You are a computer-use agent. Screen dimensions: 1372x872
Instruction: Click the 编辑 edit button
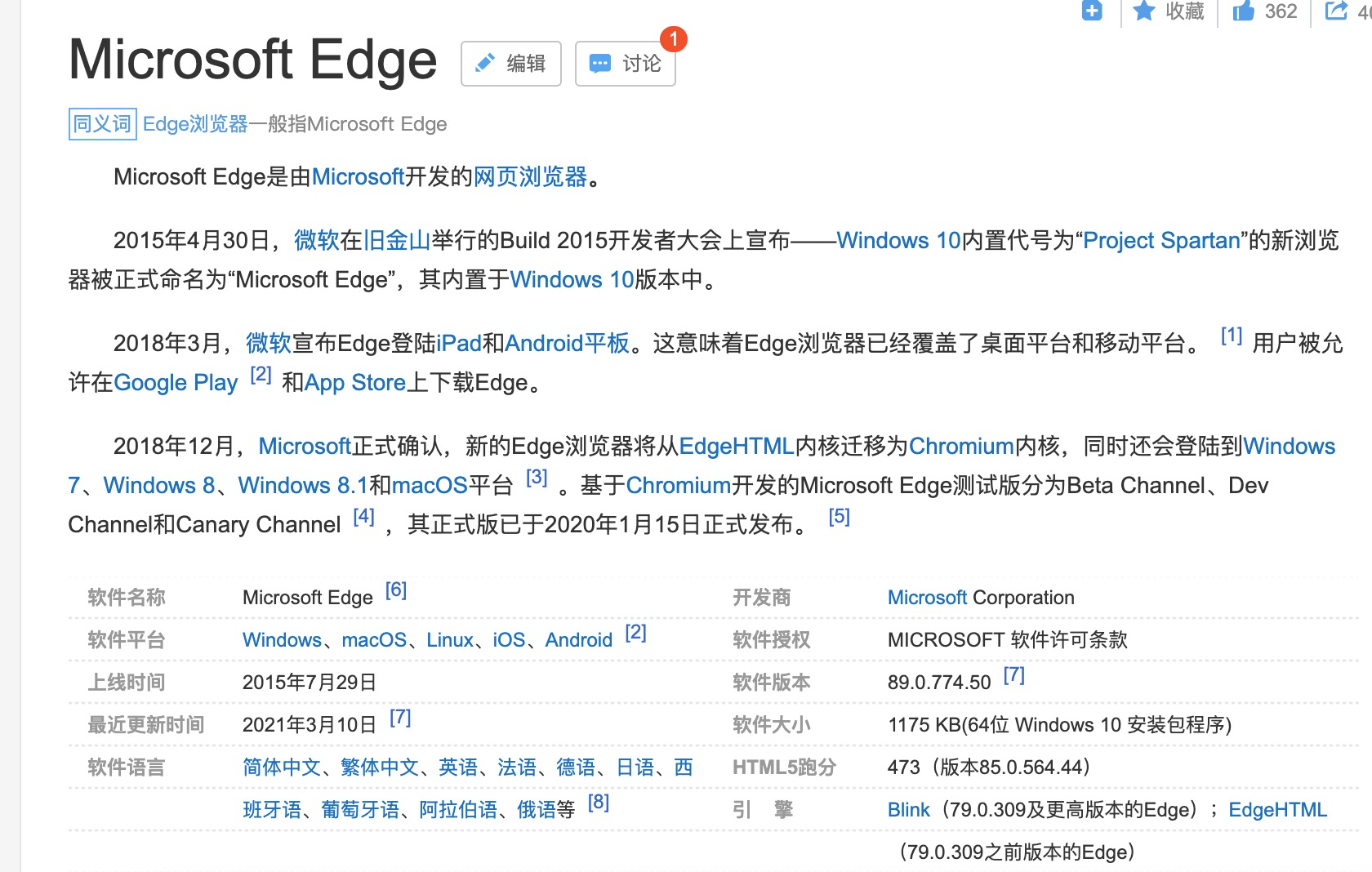point(510,64)
